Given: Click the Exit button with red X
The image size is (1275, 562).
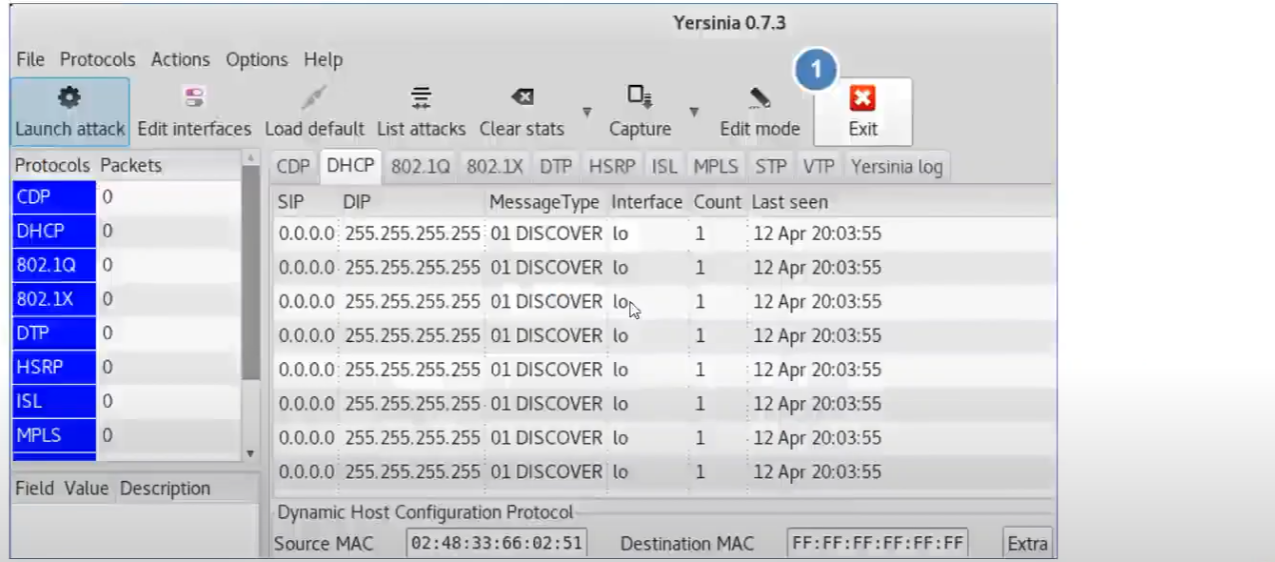Looking at the screenshot, I should tap(863, 112).
